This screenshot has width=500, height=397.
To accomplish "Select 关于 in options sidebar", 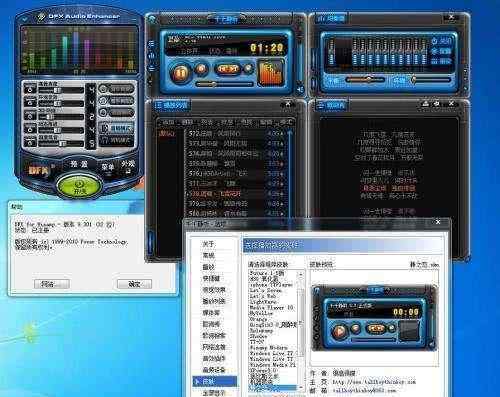I will pyautogui.click(x=208, y=244).
